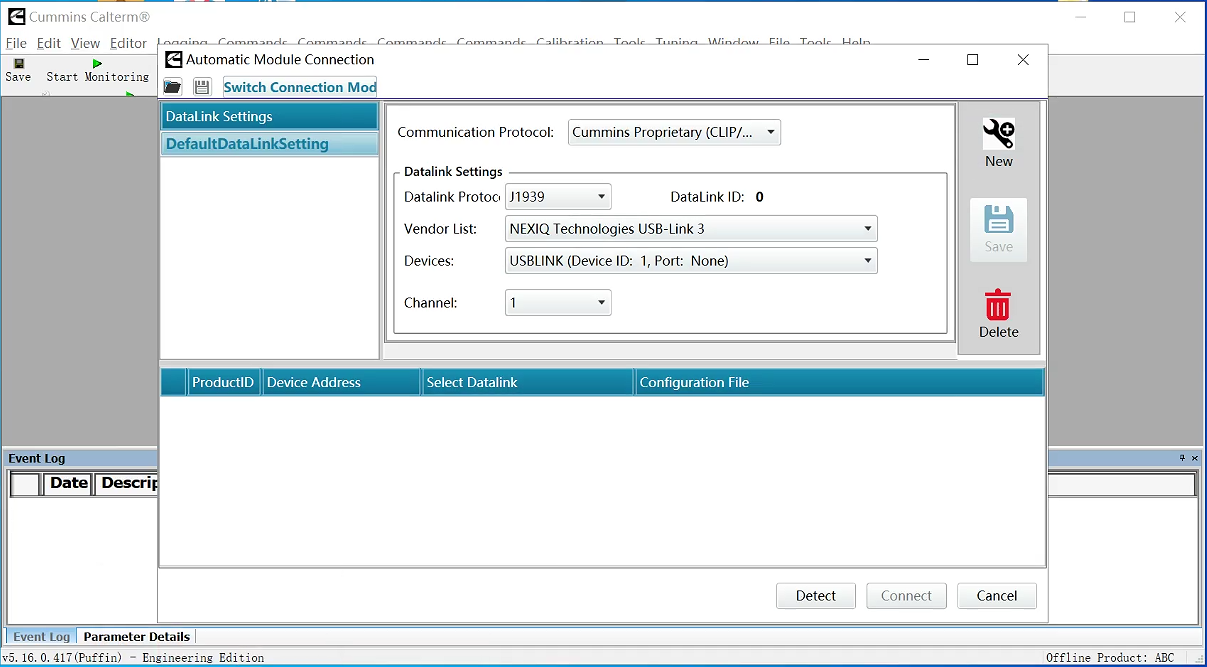This screenshot has width=1207, height=667.
Task: Click the 'DataLink ID:' label text
Action: pyautogui.click(x=707, y=197)
